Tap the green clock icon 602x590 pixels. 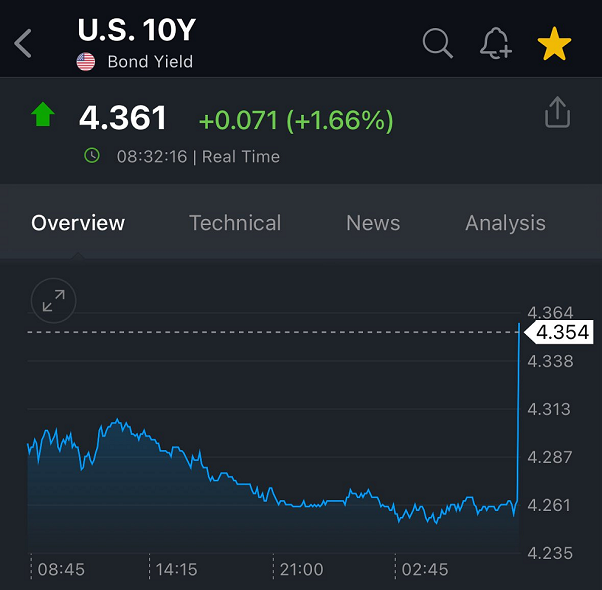click(92, 156)
